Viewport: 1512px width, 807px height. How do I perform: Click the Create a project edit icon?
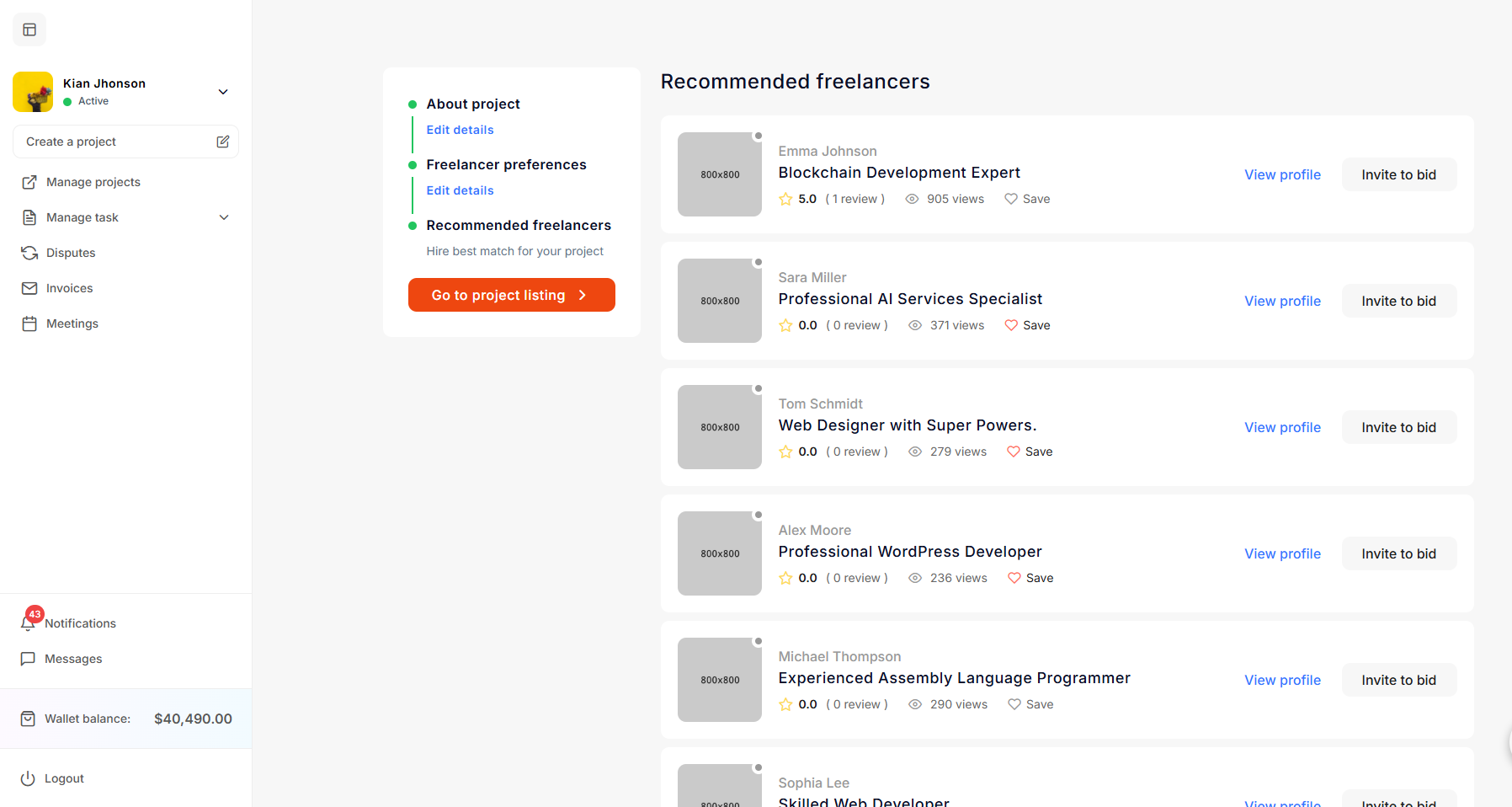point(222,142)
